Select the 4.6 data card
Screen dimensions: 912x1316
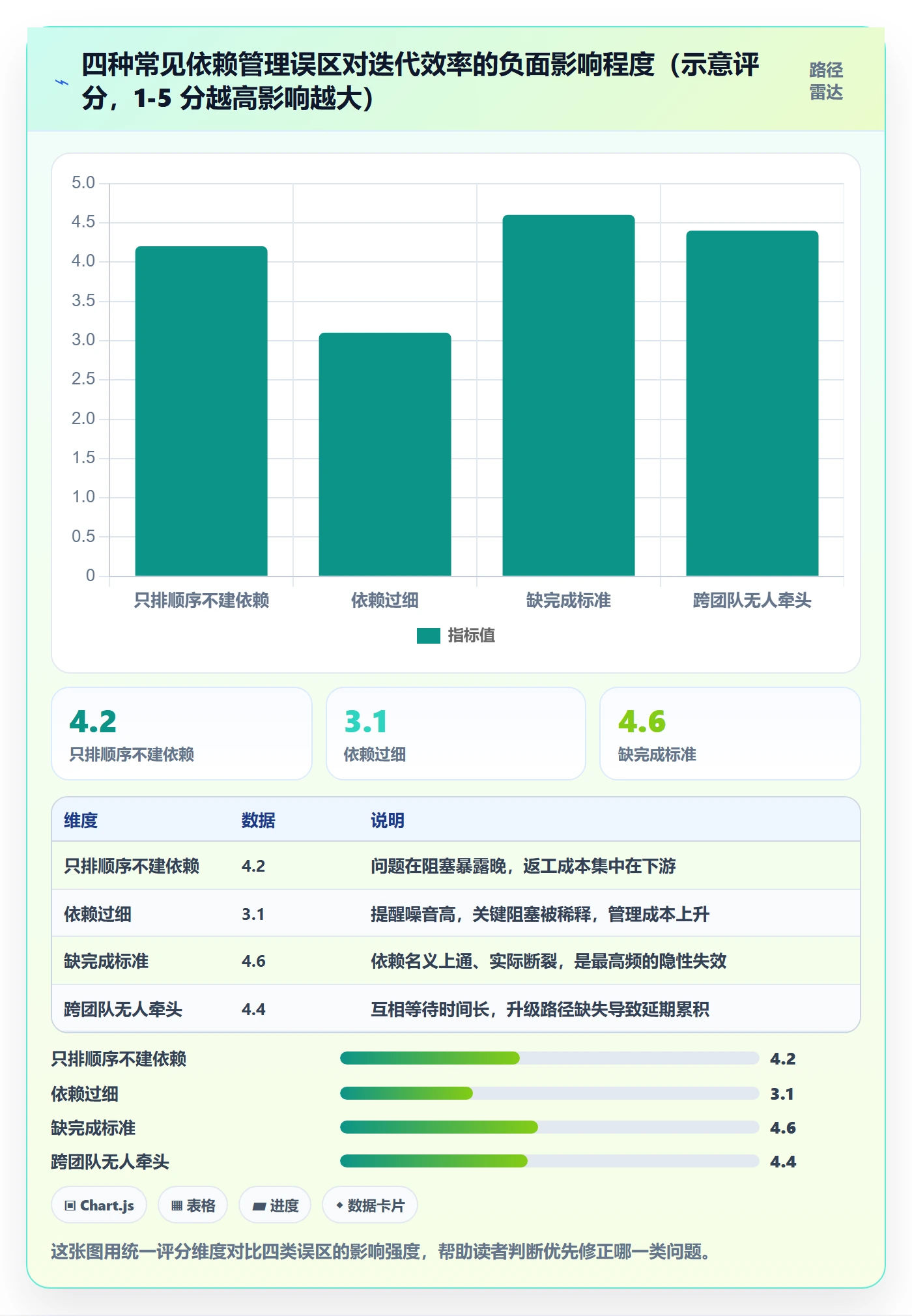tap(730, 734)
